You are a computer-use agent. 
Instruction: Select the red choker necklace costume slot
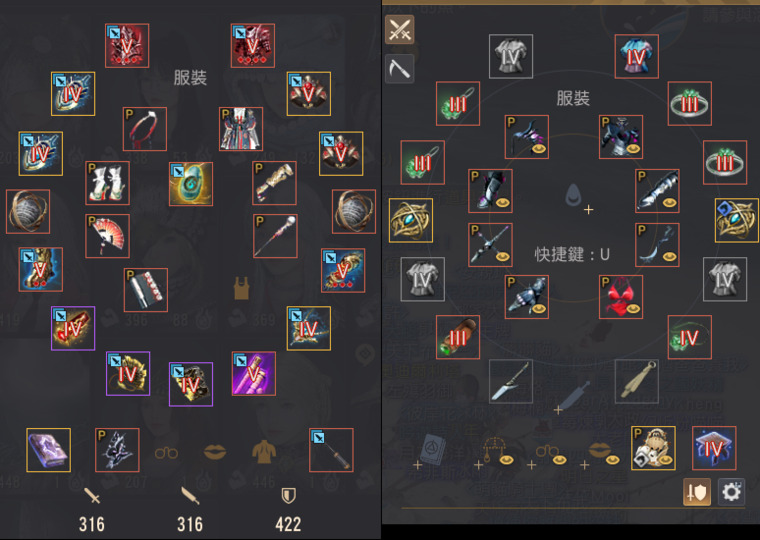[145, 129]
